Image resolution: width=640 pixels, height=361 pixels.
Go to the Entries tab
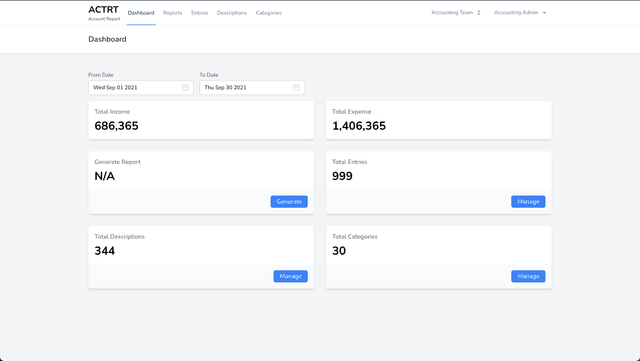pos(199,13)
